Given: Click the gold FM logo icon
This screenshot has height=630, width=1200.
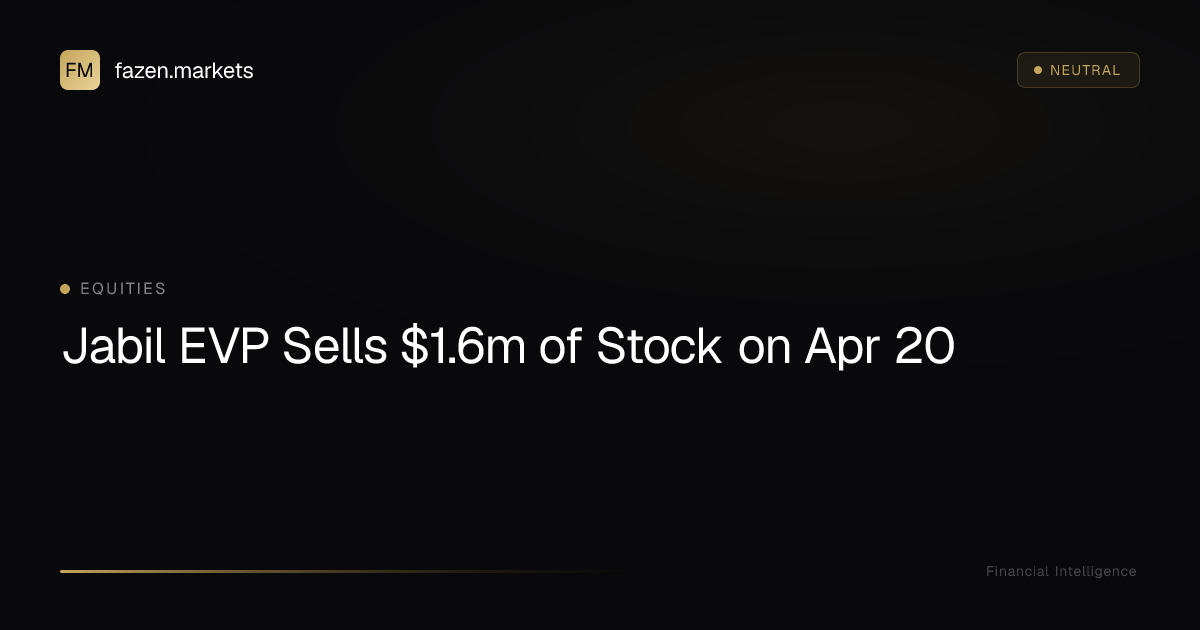Looking at the screenshot, I should point(80,70).
